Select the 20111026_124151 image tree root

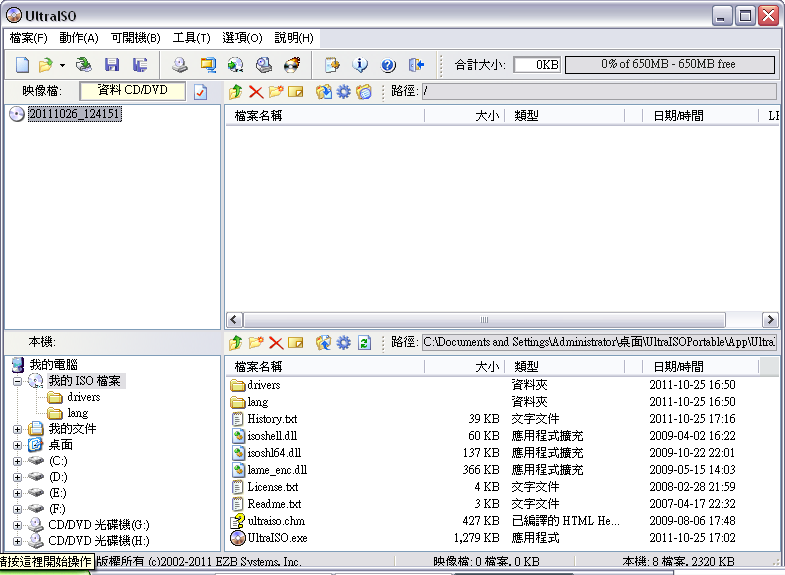(74, 114)
